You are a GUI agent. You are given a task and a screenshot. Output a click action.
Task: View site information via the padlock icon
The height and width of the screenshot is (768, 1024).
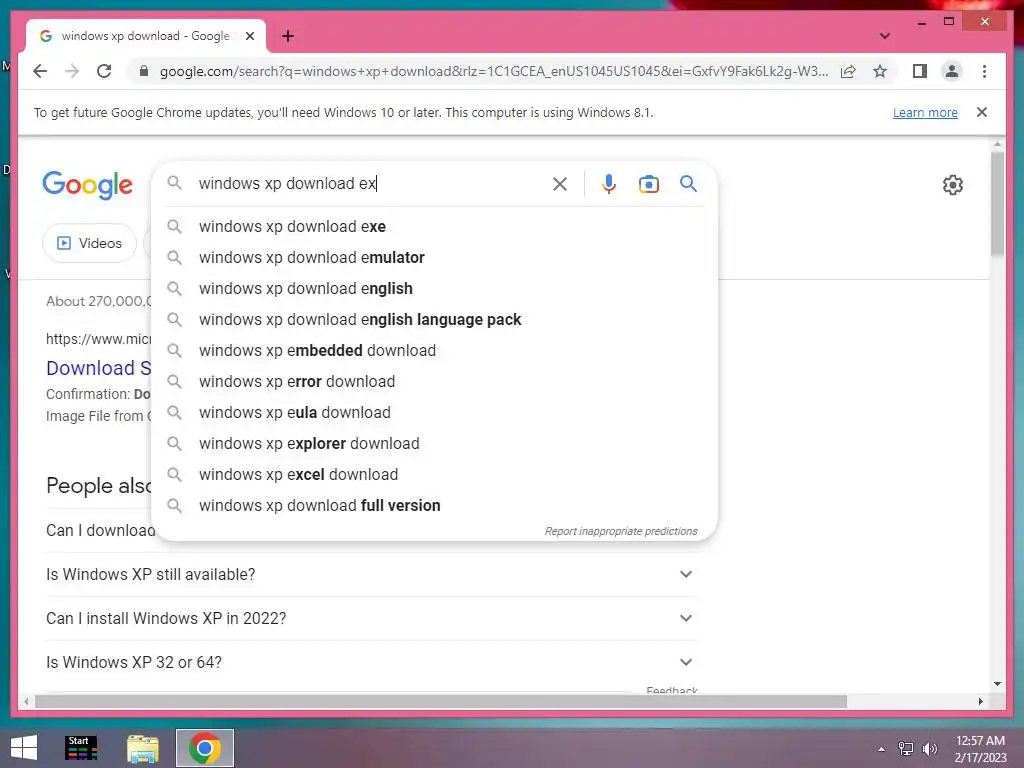click(144, 71)
